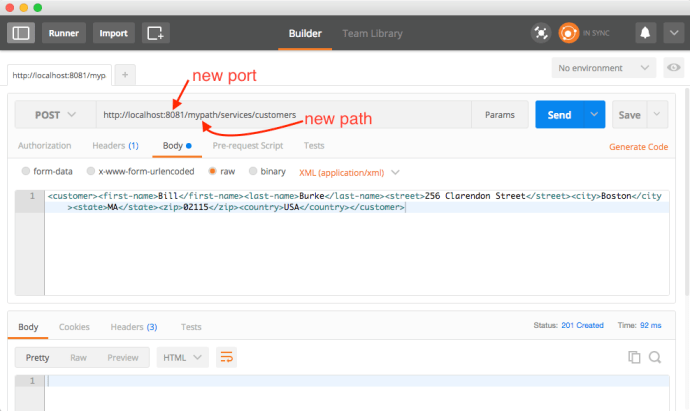Screen dimensions: 690x411
Task: Switch response view to Pretty
Action: (37, 357)
